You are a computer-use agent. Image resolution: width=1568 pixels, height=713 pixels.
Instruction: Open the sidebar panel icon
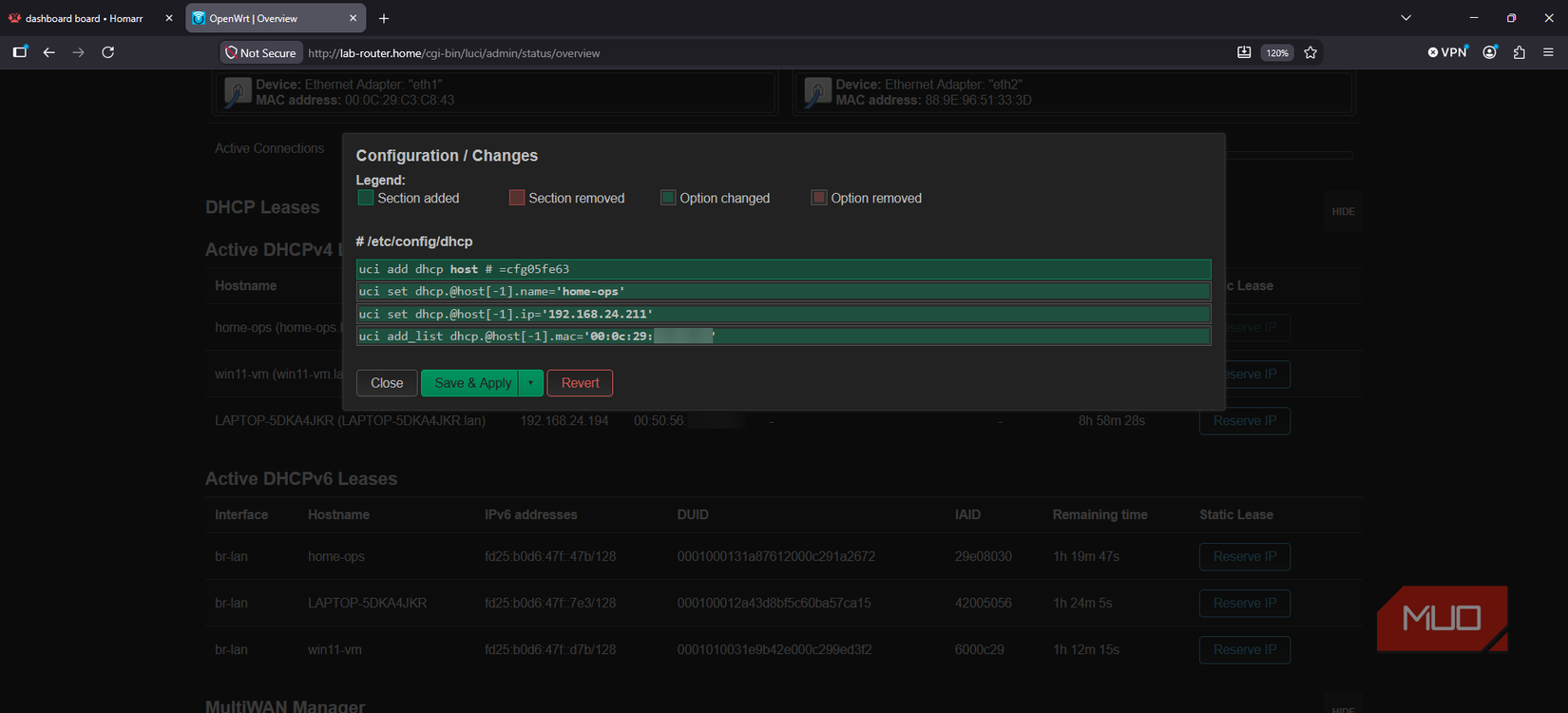20,52
